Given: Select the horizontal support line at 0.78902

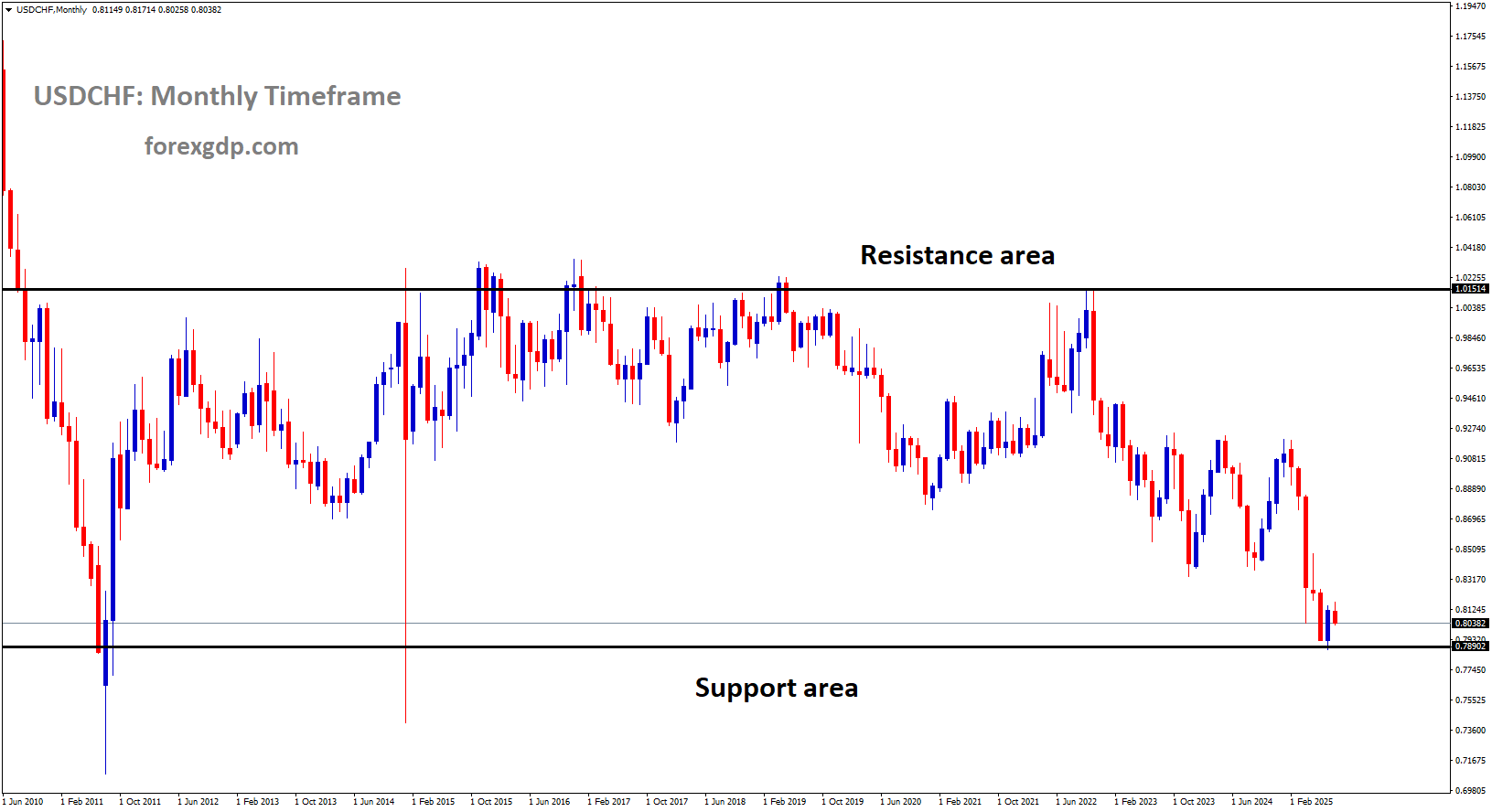Looking at the screenshot, I should pos(726,646).
